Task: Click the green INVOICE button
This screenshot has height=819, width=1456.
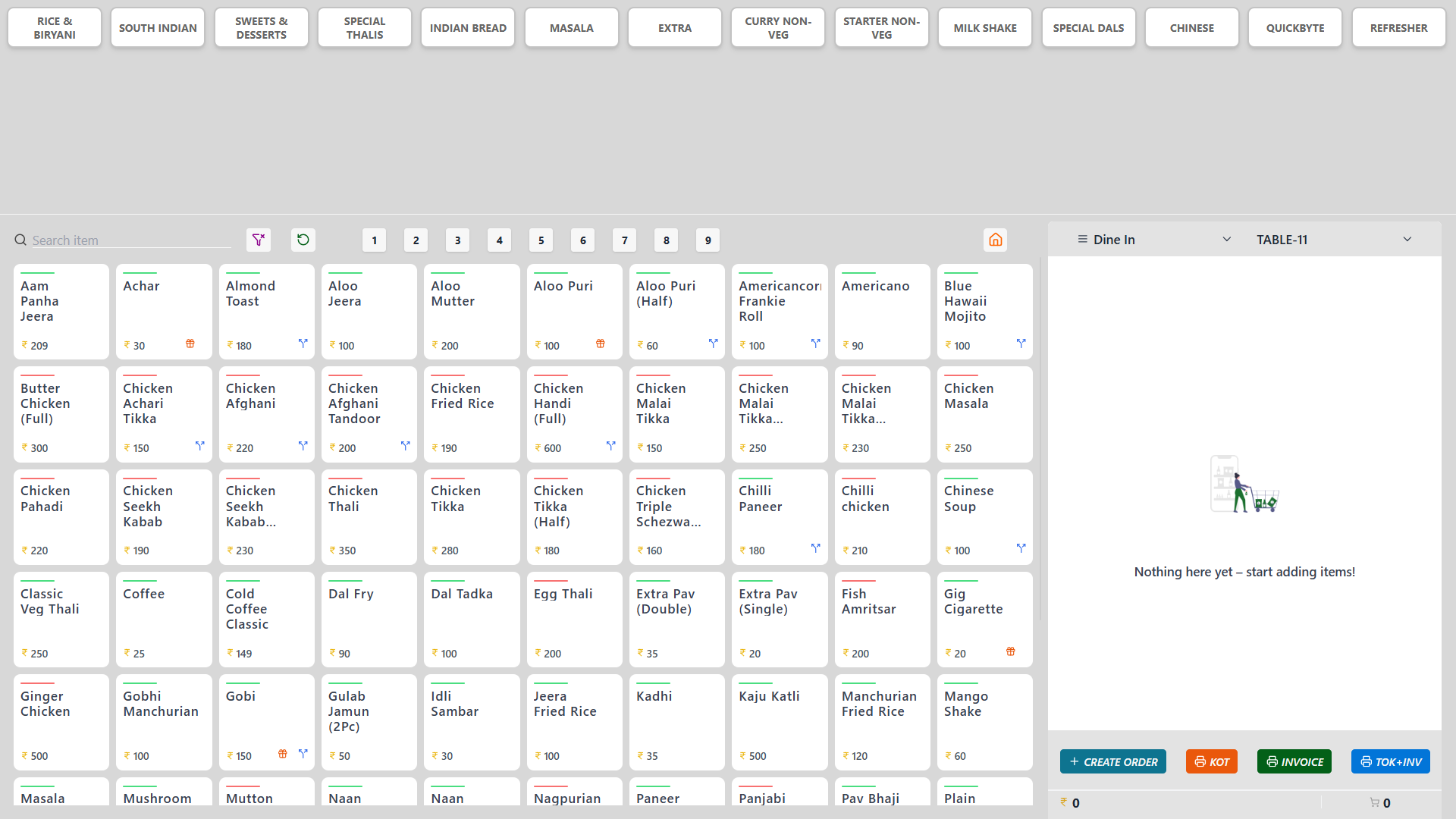Action: click(x=1294, y=761)
